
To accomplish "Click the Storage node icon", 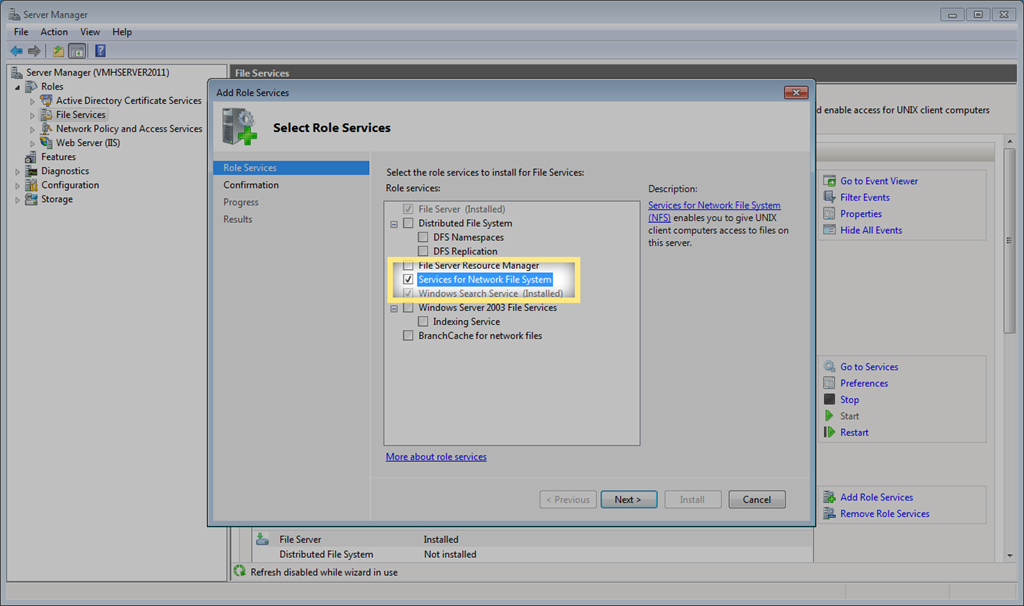I will [x=31, y=199].
